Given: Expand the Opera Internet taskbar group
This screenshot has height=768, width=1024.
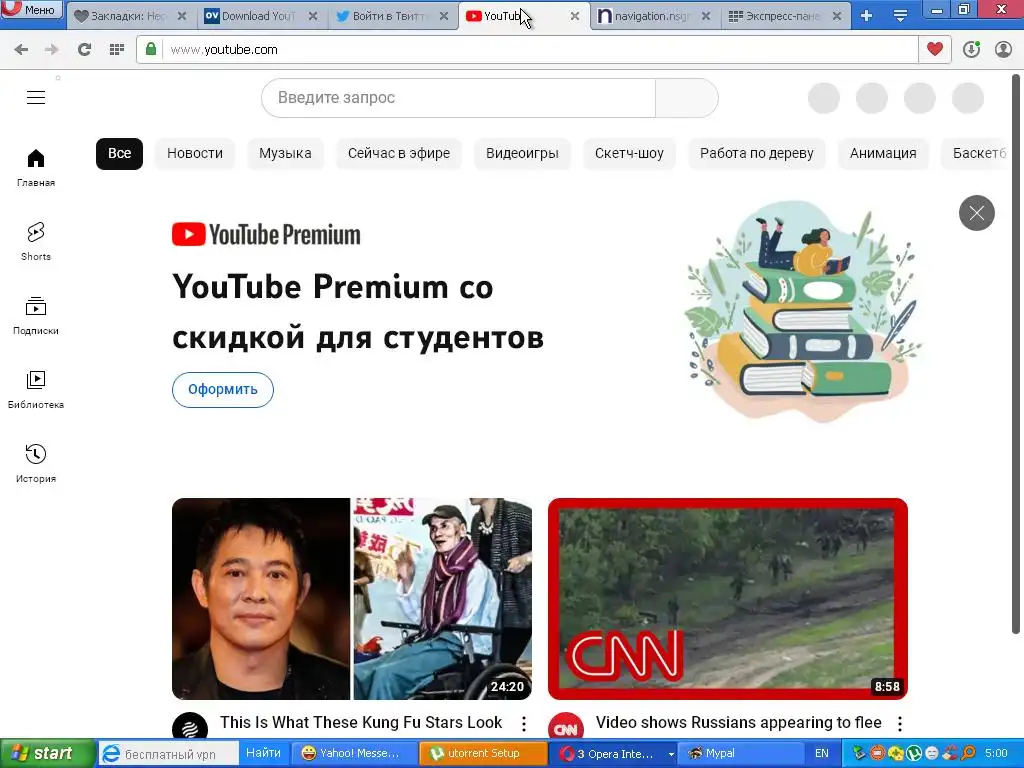Looking at the screenshot, I should pos(613,754).
